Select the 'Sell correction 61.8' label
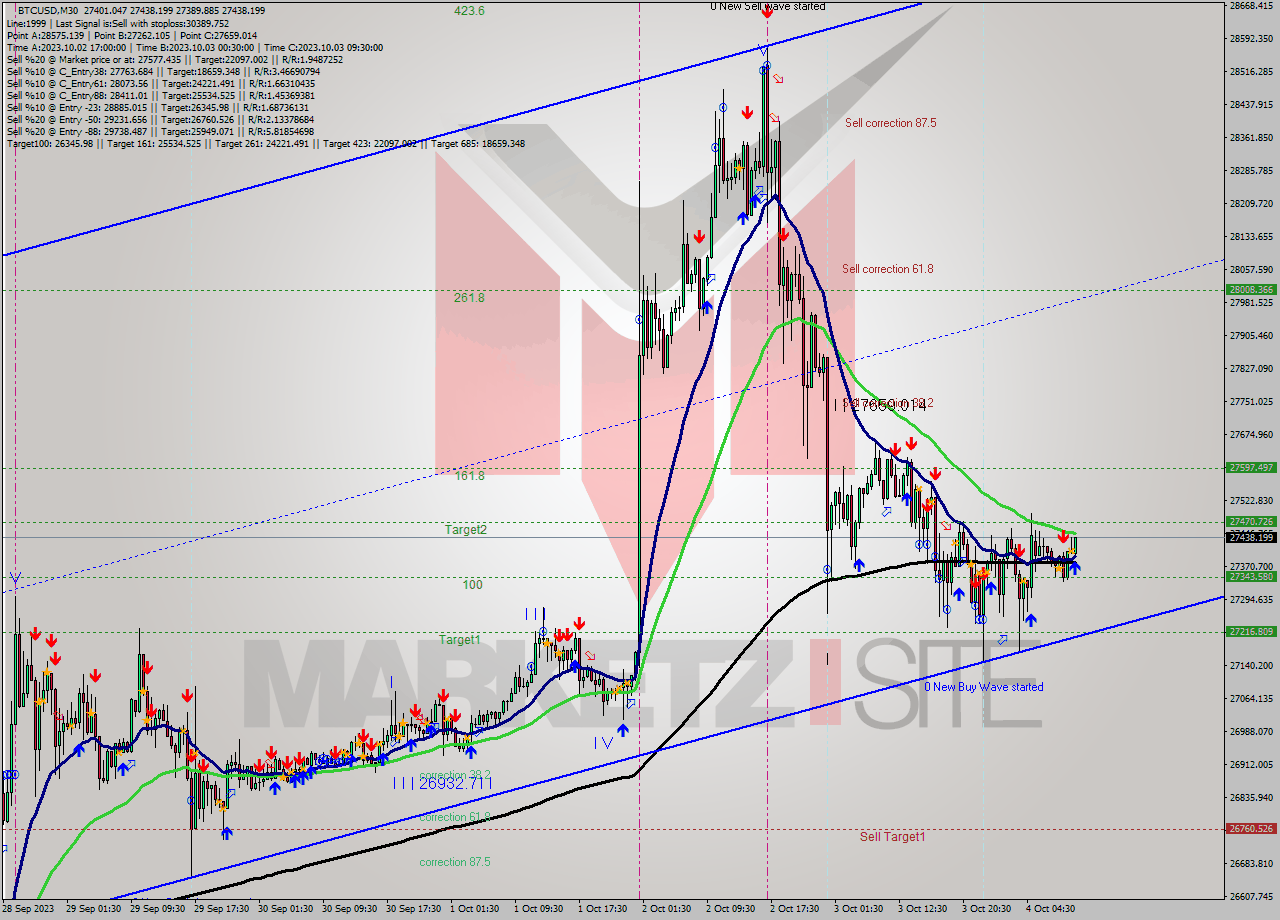This screenshot has width=1280, height=920. pos(887,269)
